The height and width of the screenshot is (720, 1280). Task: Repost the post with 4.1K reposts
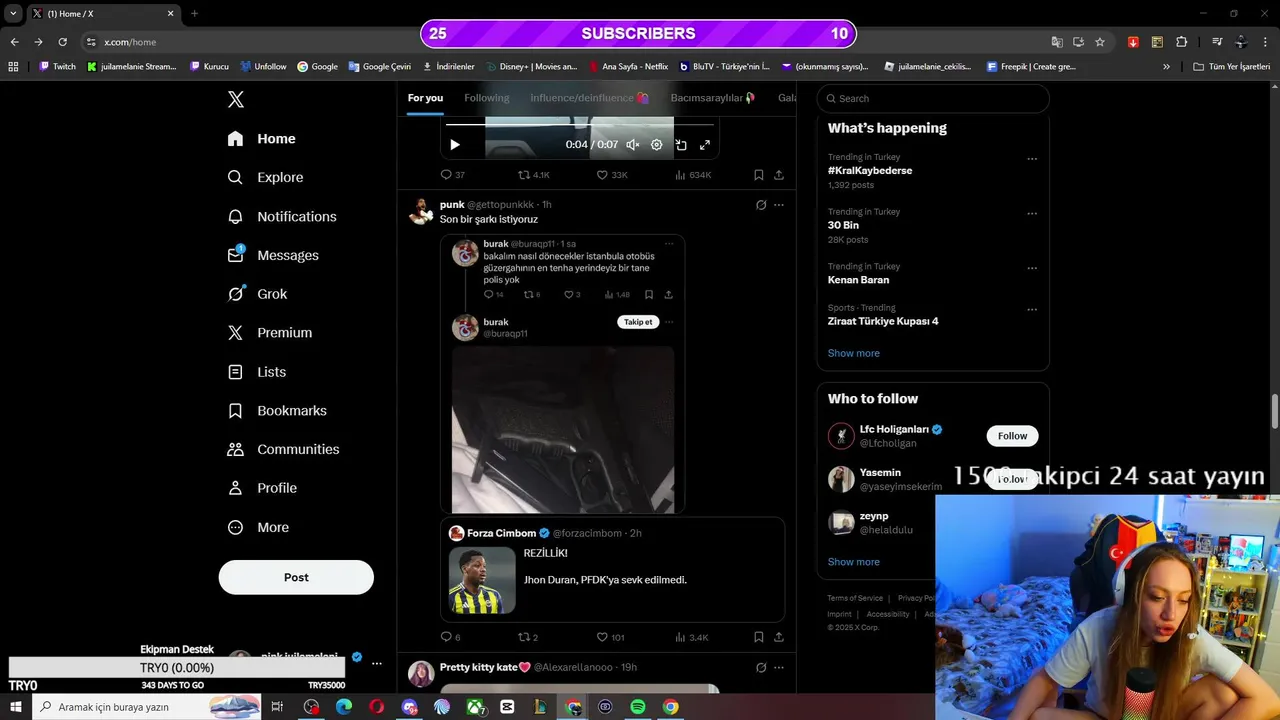(534, 175)
